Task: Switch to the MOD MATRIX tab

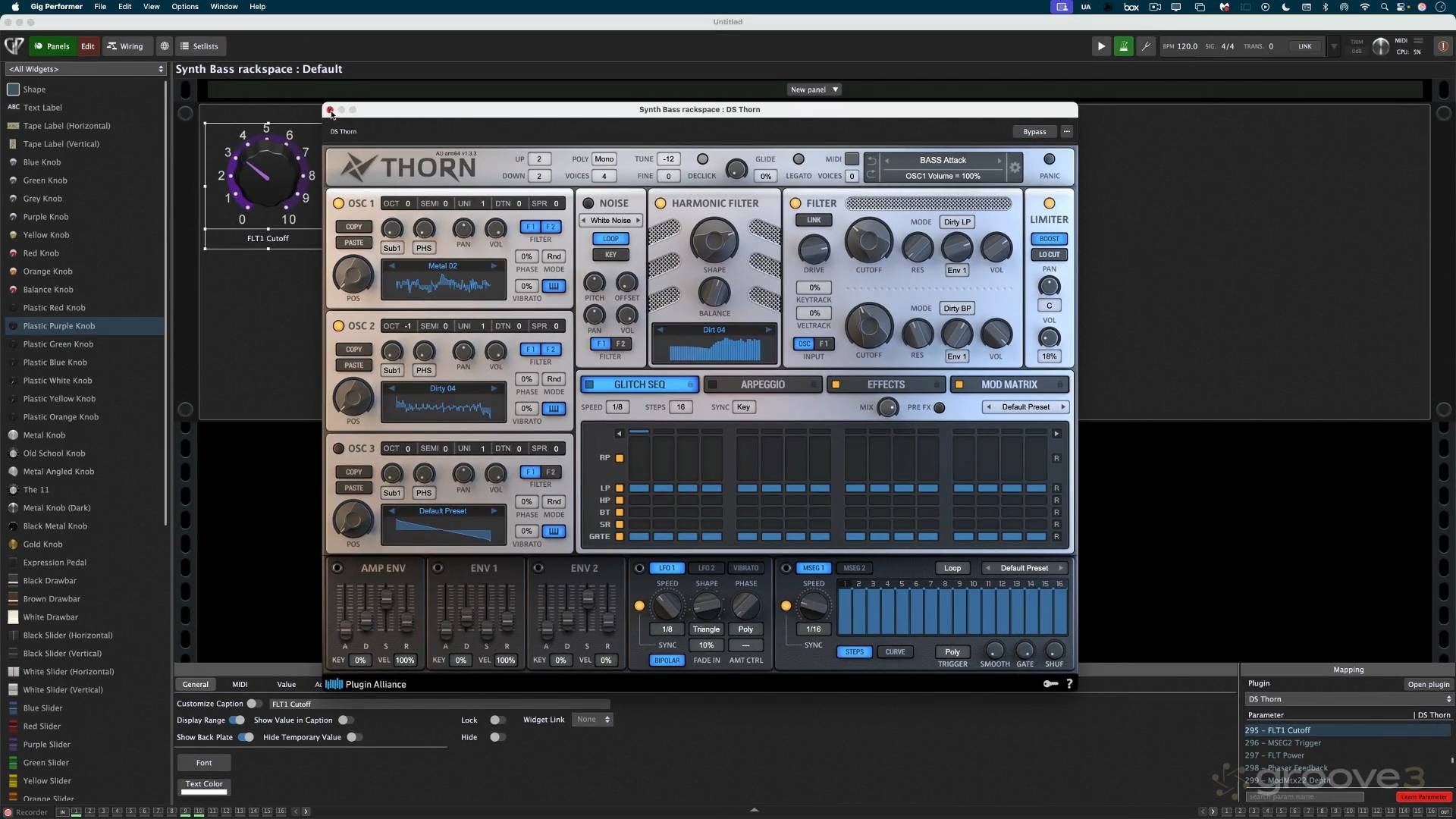Action: 1009,385
